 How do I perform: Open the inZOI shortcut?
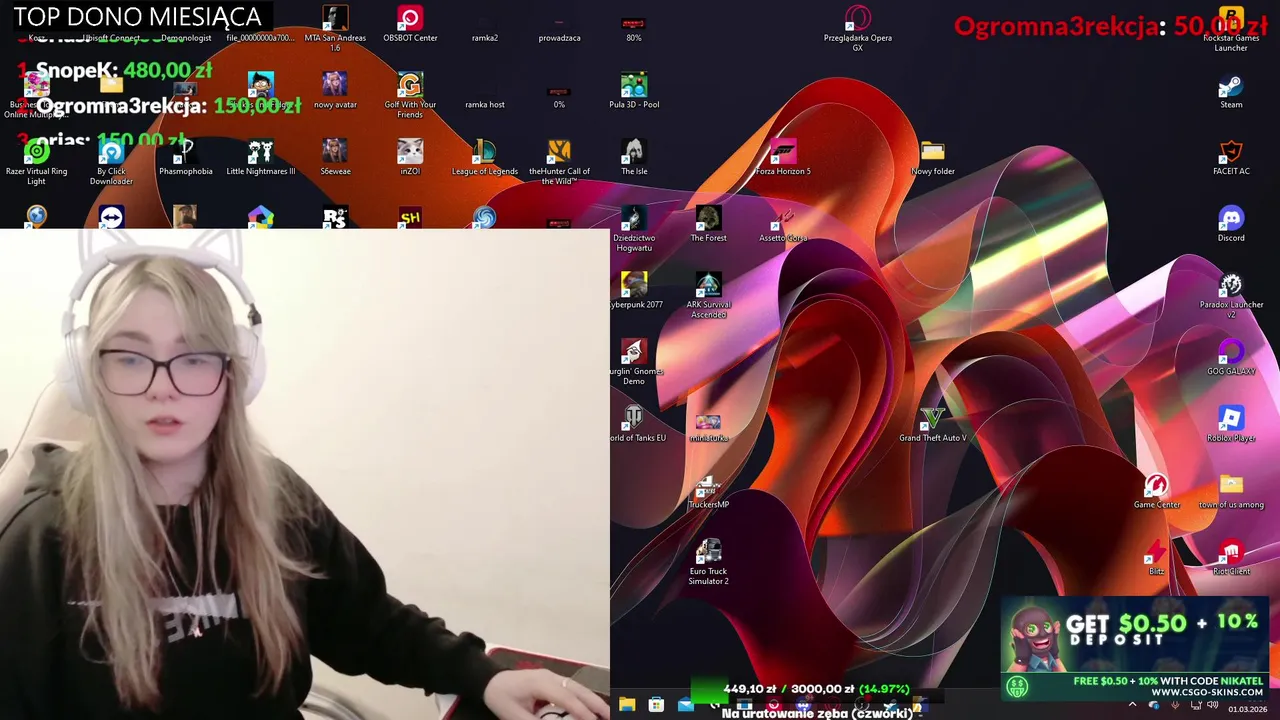(x=410, y=158)
